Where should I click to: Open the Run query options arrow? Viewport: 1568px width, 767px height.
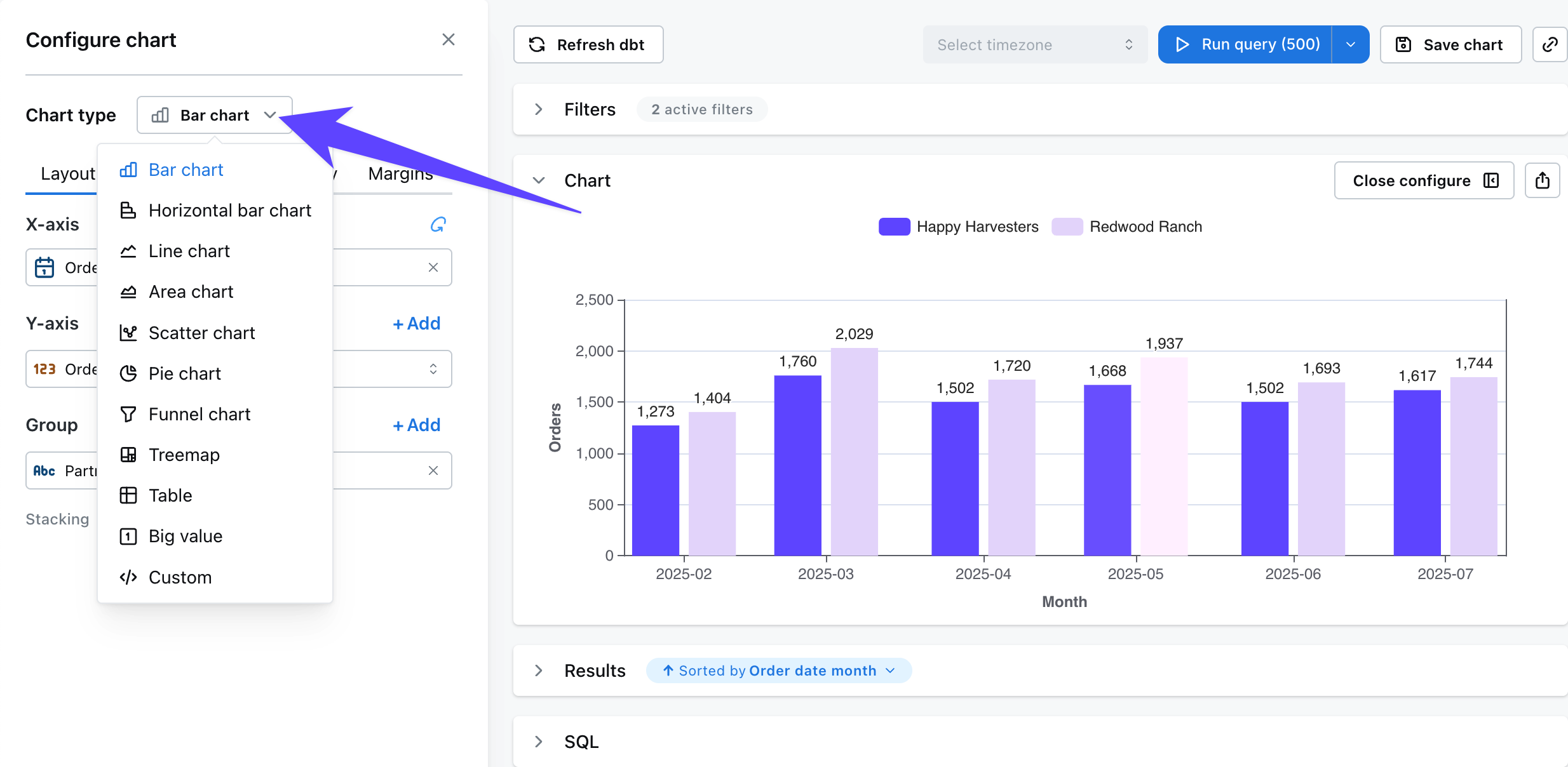pos(1351,44)
